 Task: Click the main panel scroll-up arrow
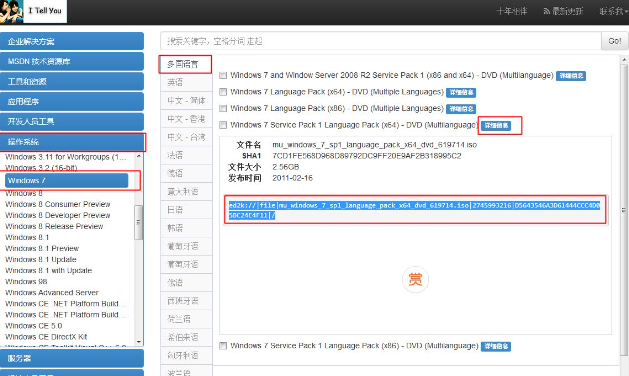[624, 60]
